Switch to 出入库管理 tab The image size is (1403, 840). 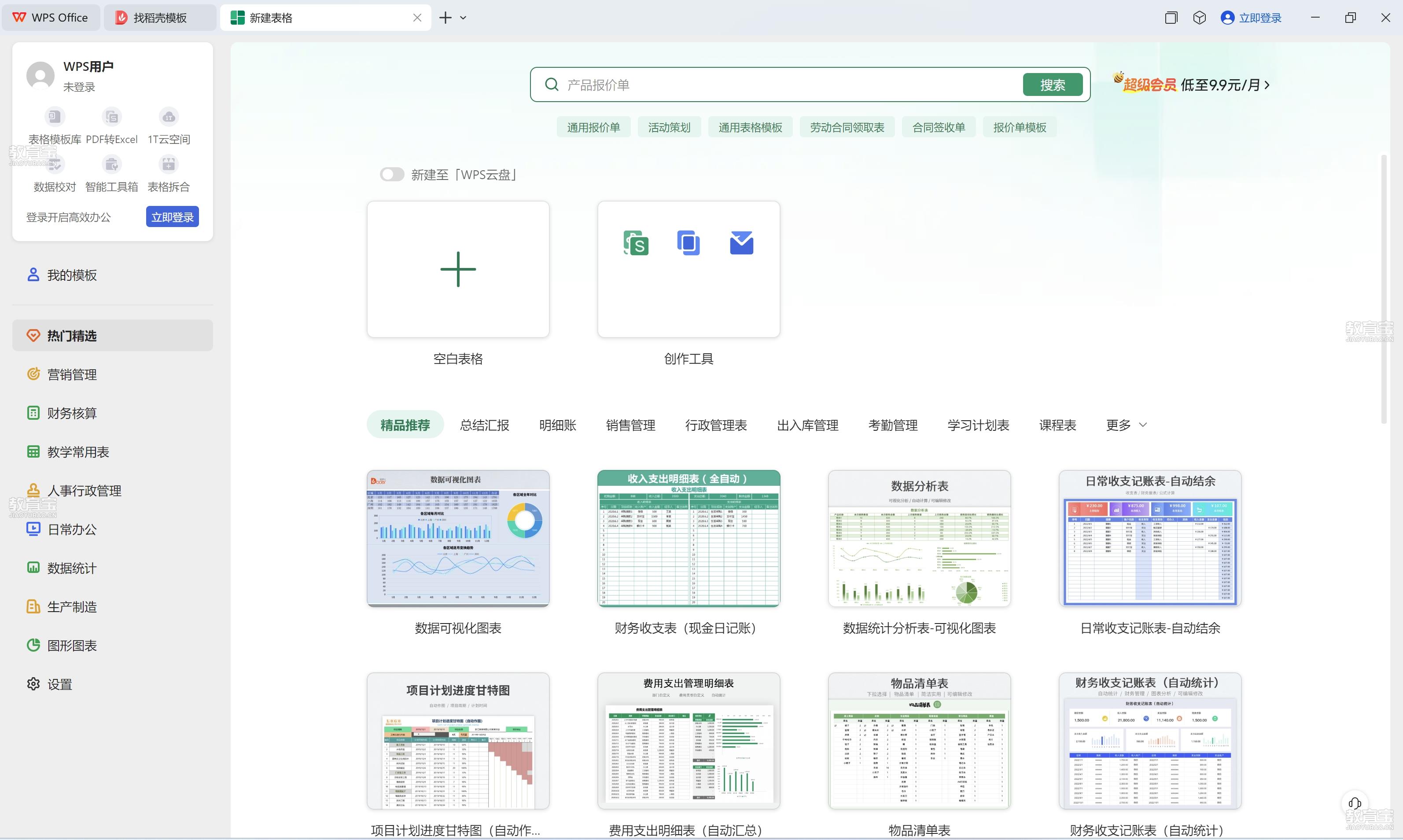[808, 425]
